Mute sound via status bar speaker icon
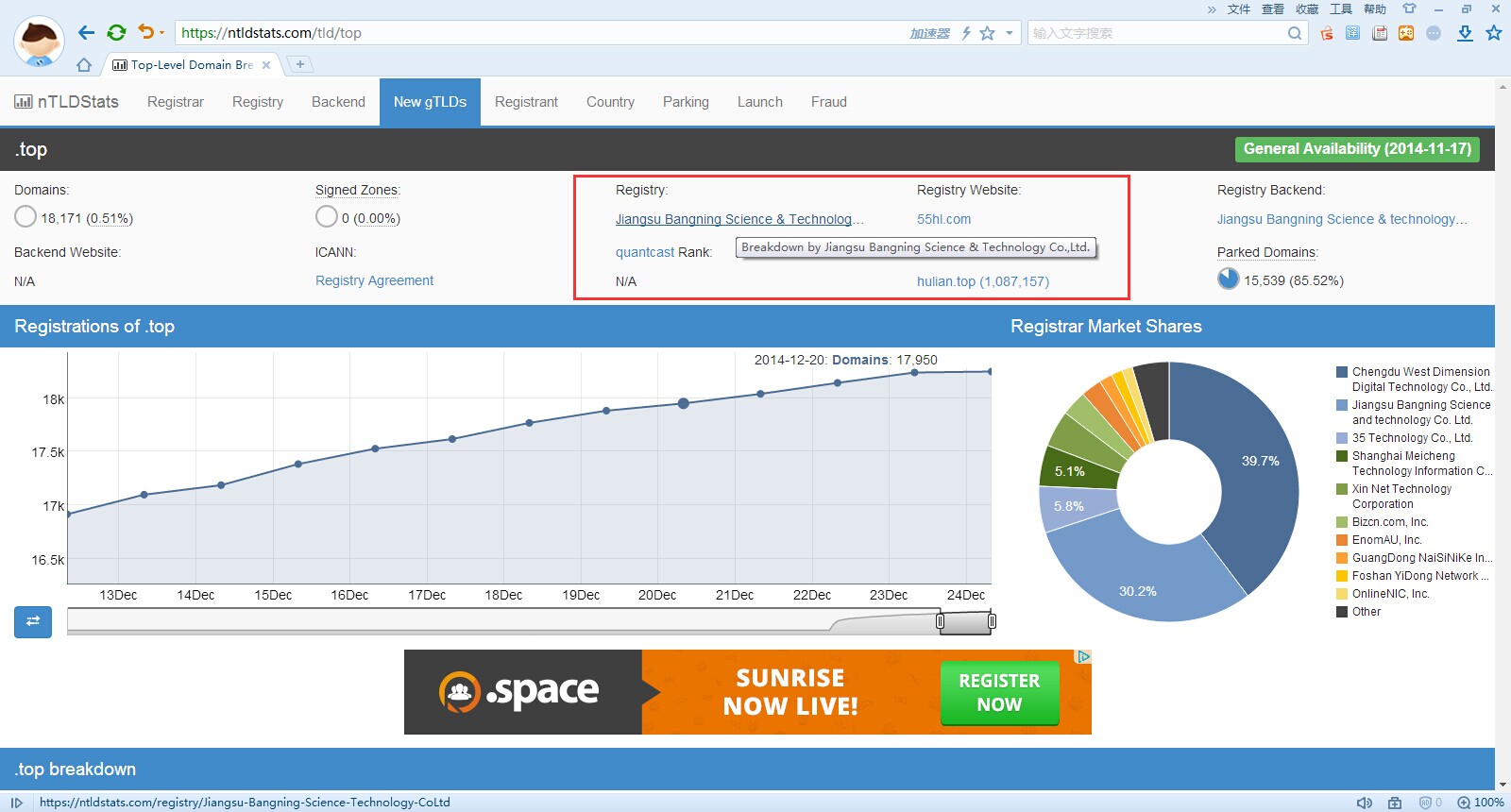This screenshot has height=812, width=1511. point(1364,803)
